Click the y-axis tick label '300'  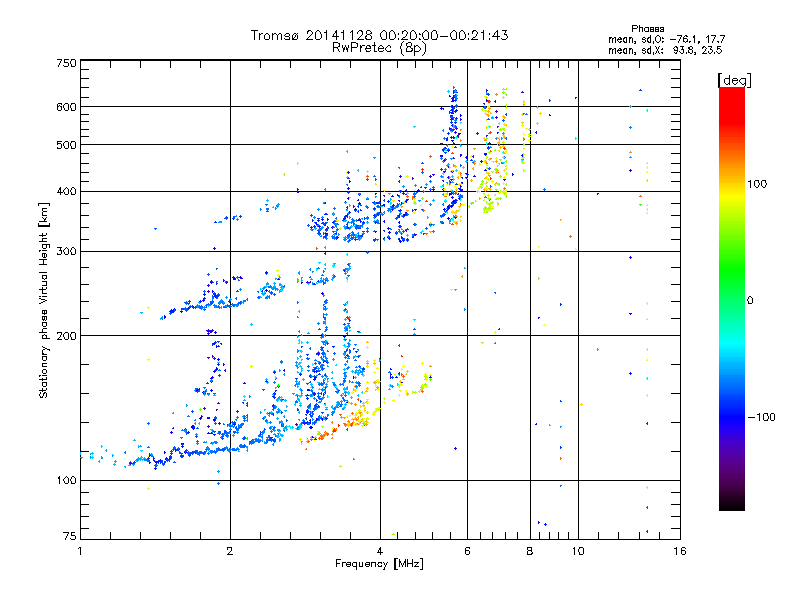point(66,252)
